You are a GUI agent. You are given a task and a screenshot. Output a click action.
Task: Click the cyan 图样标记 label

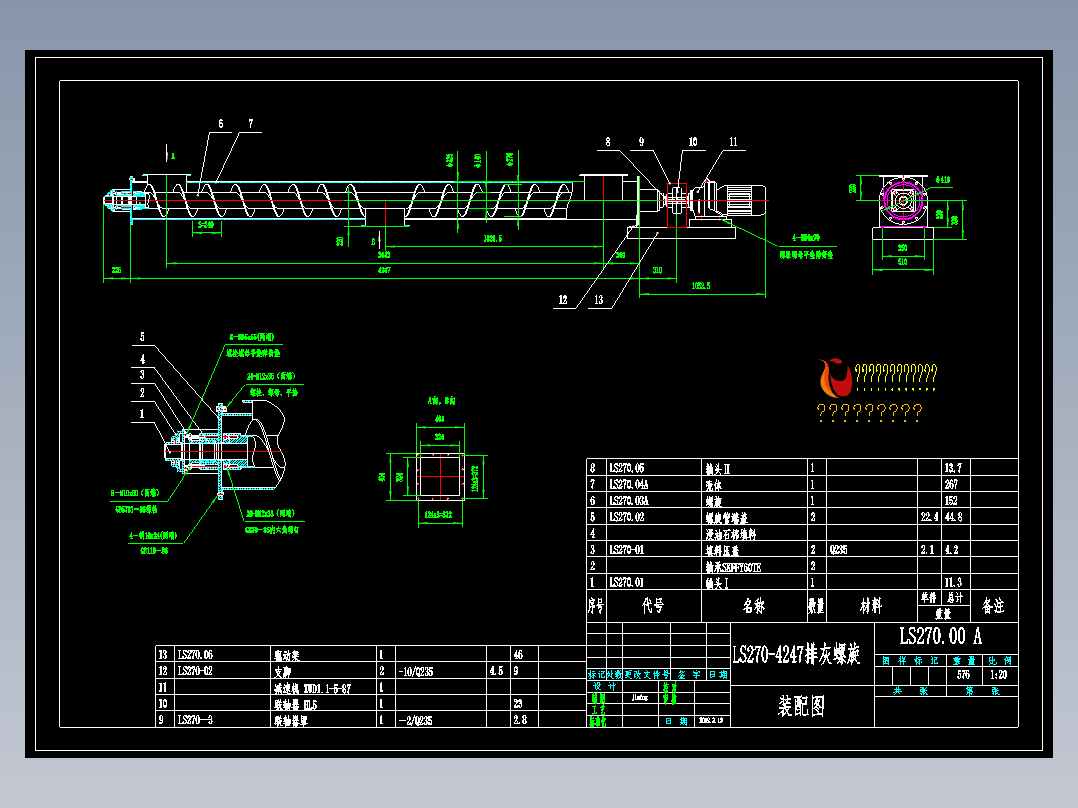pos(911,660)
